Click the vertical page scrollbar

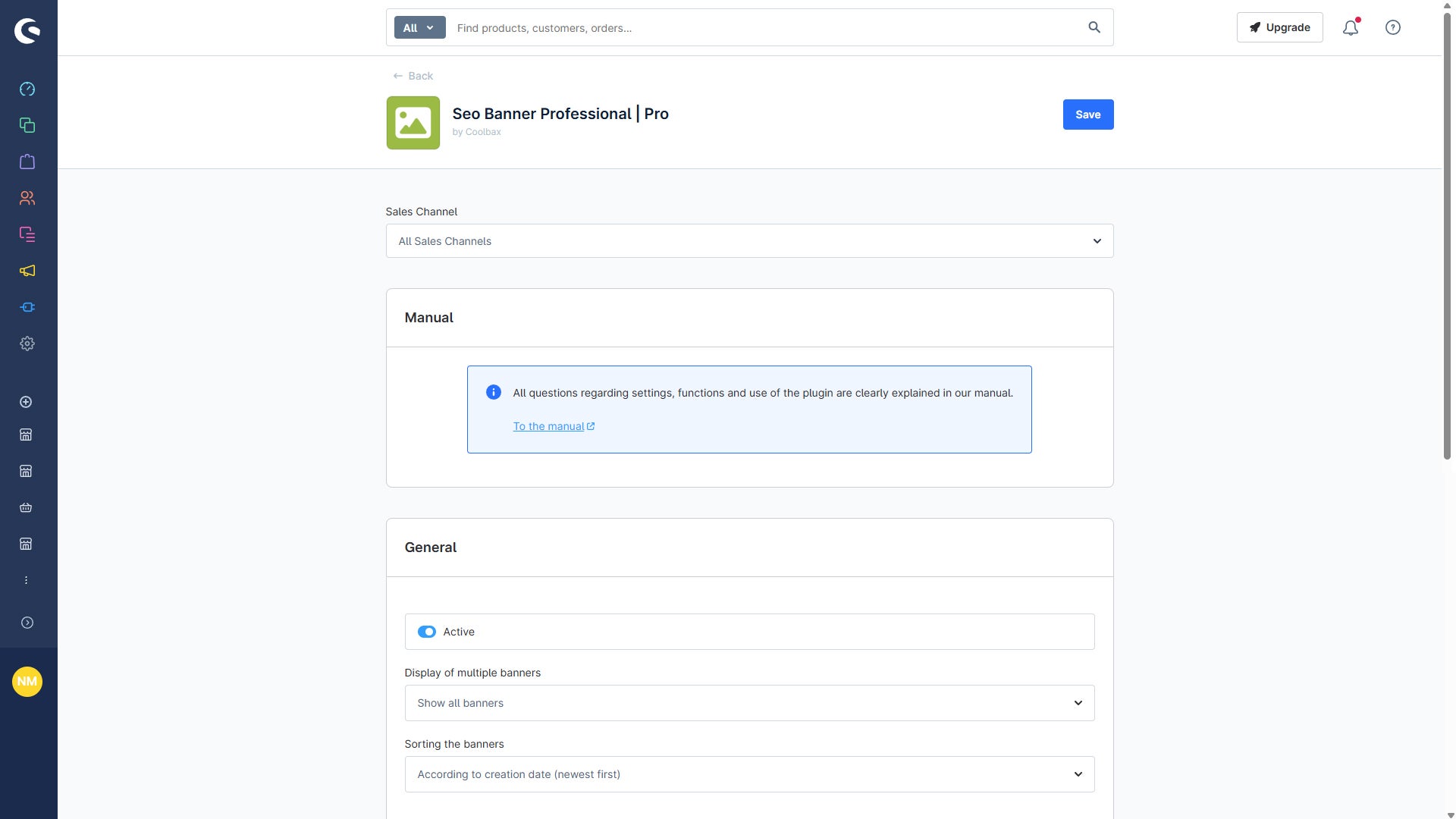pos(1447,235)
